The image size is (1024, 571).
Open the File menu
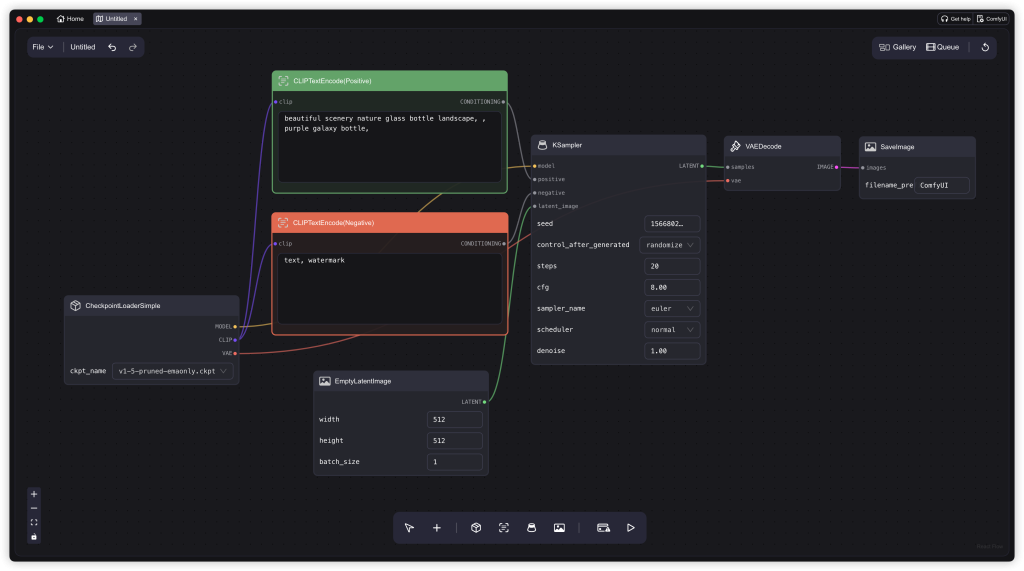pyautogui.click(x=42, y=47)
